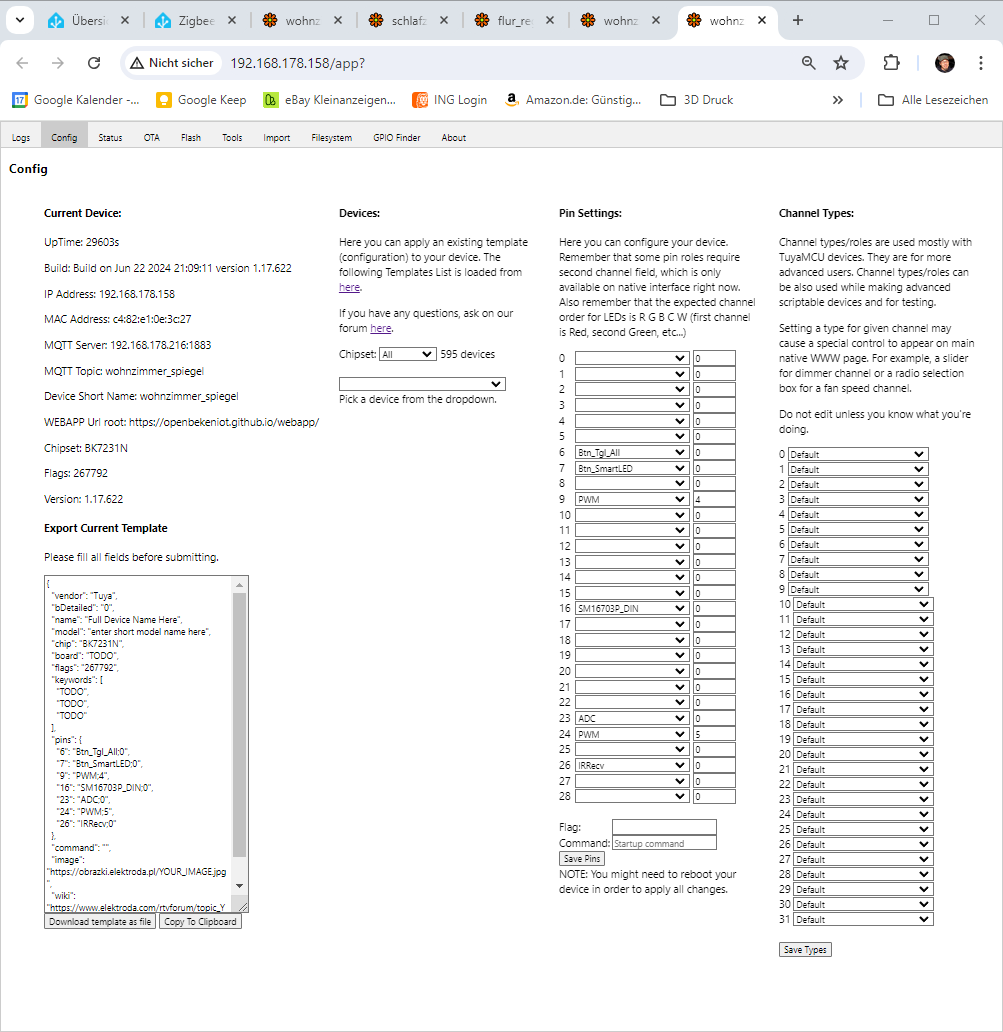Image resolution: width=1003 pixels, height=1032 pixels.
Task: Click the browser forward arrow
Action: 58,63
